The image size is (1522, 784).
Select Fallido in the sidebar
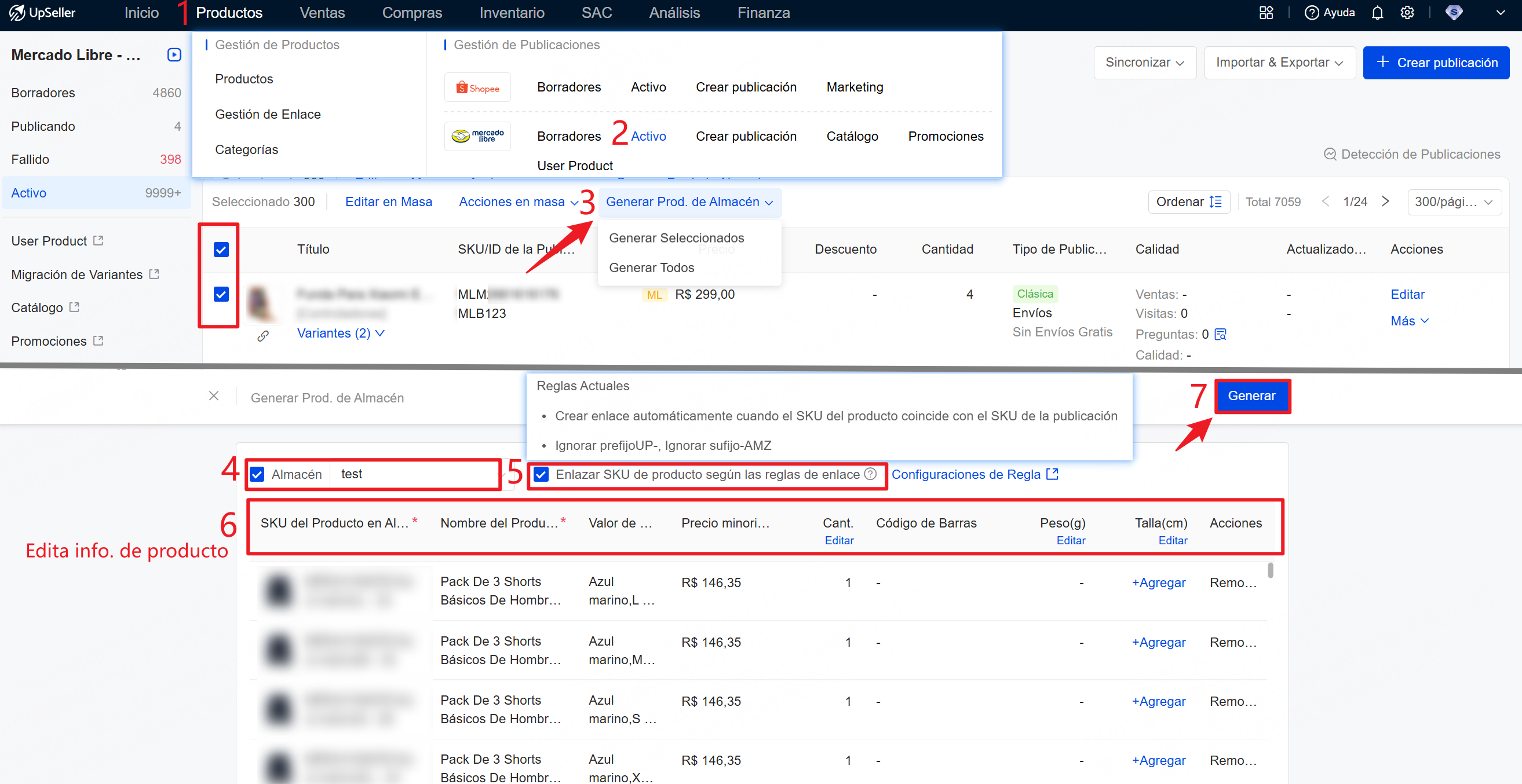[x=96, y=159]
